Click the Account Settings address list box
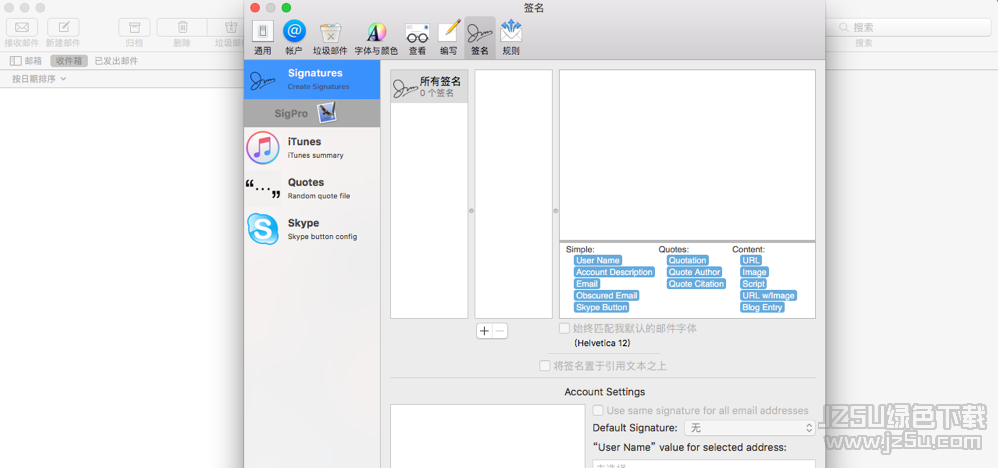1000x468 pixels. pyautogui.click(x=487, y=436)
